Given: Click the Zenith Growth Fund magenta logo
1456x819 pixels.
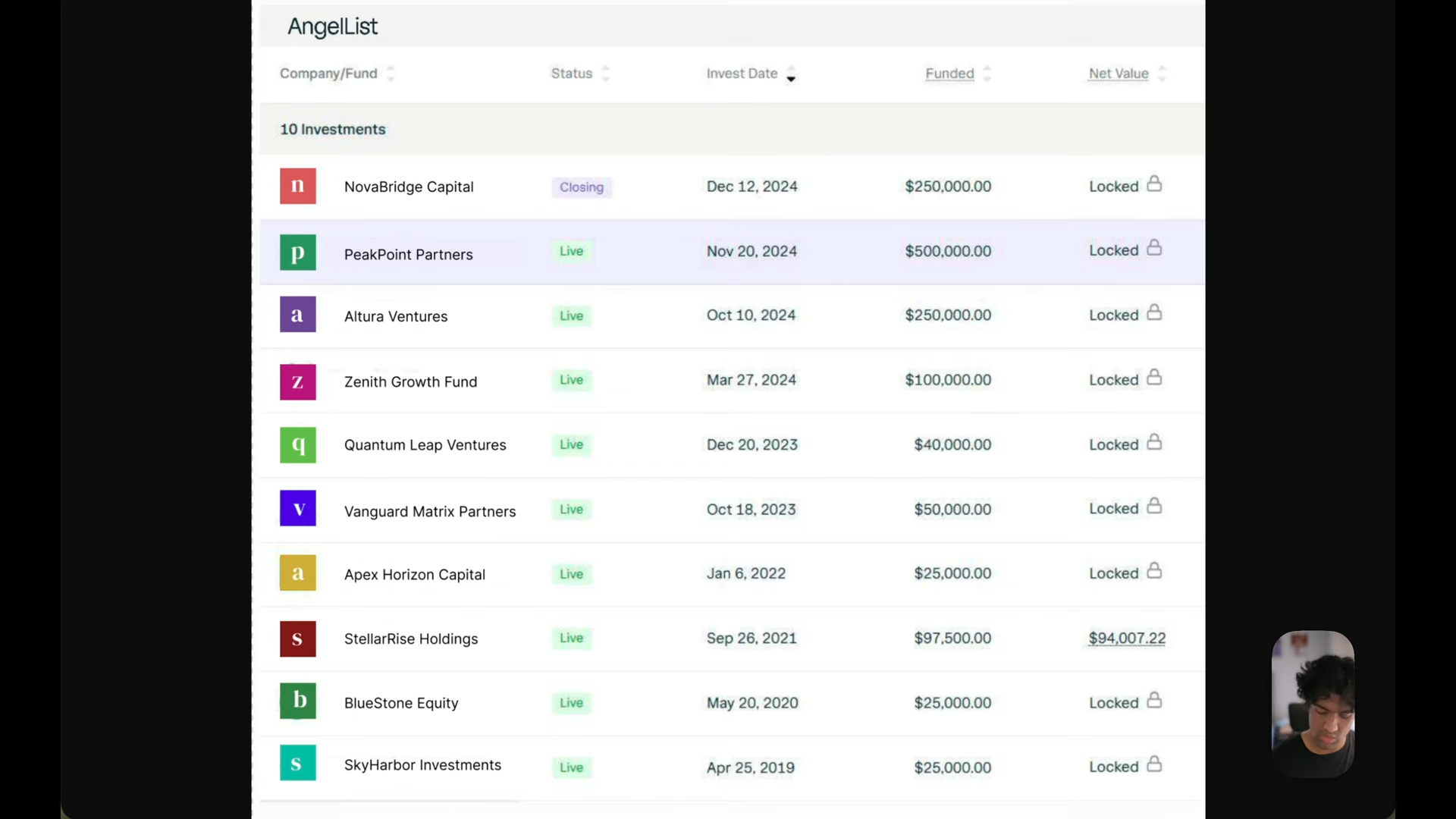Looking at the screenshot, I should 297,381.
